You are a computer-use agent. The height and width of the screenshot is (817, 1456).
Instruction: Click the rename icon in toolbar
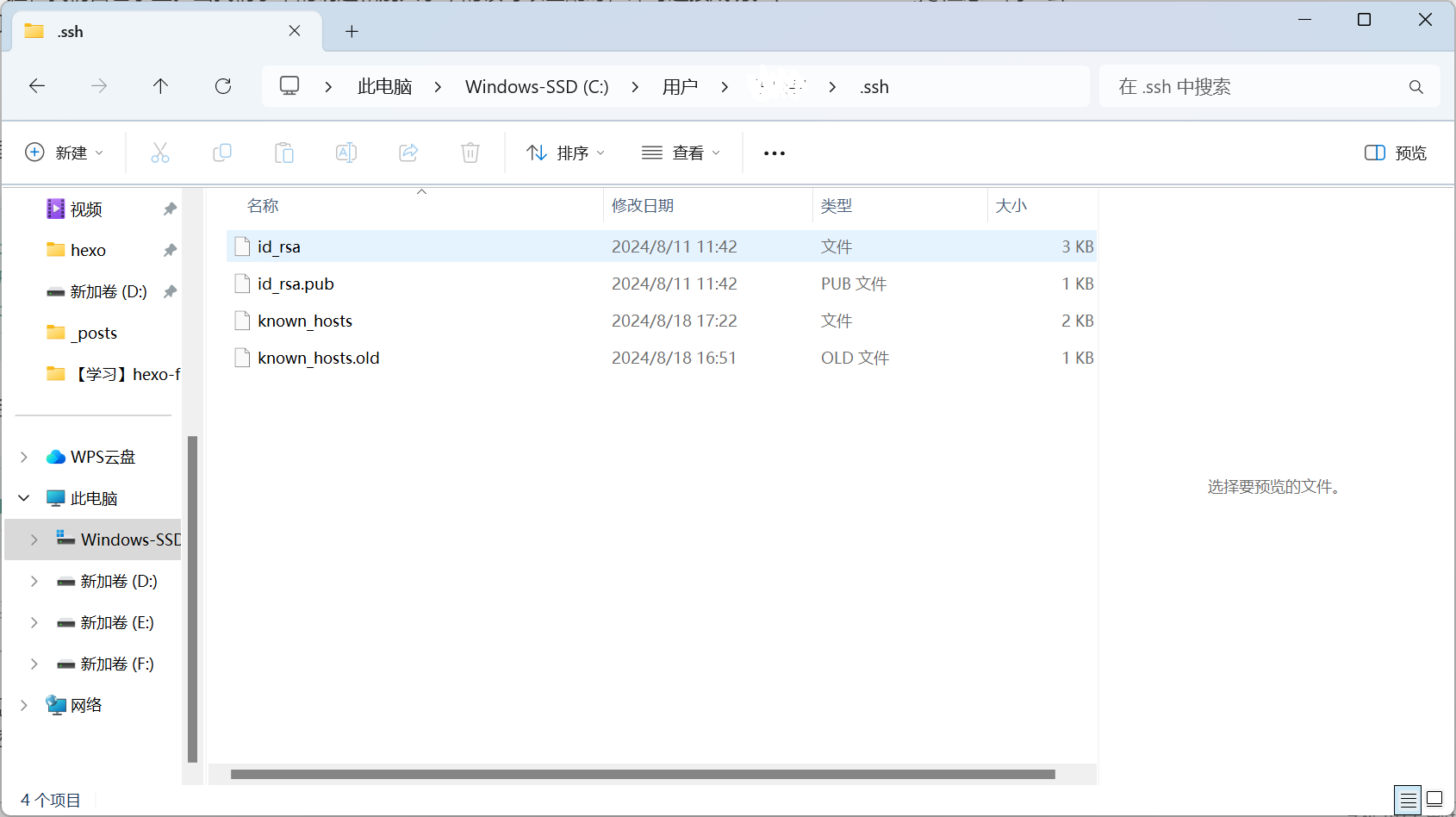(346, 153)
